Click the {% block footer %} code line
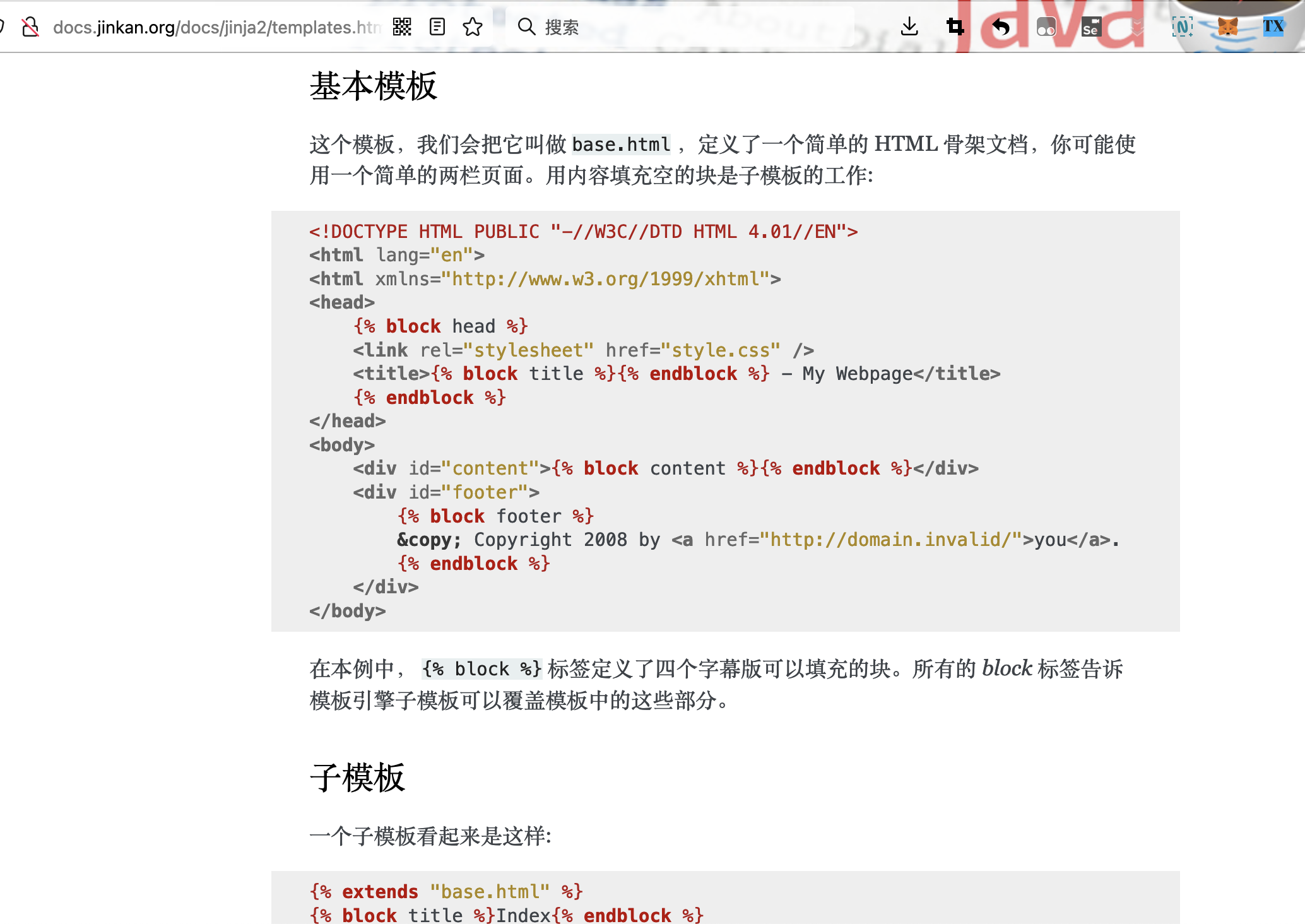This screenshot has width=1305, height=924. (495, 516)
